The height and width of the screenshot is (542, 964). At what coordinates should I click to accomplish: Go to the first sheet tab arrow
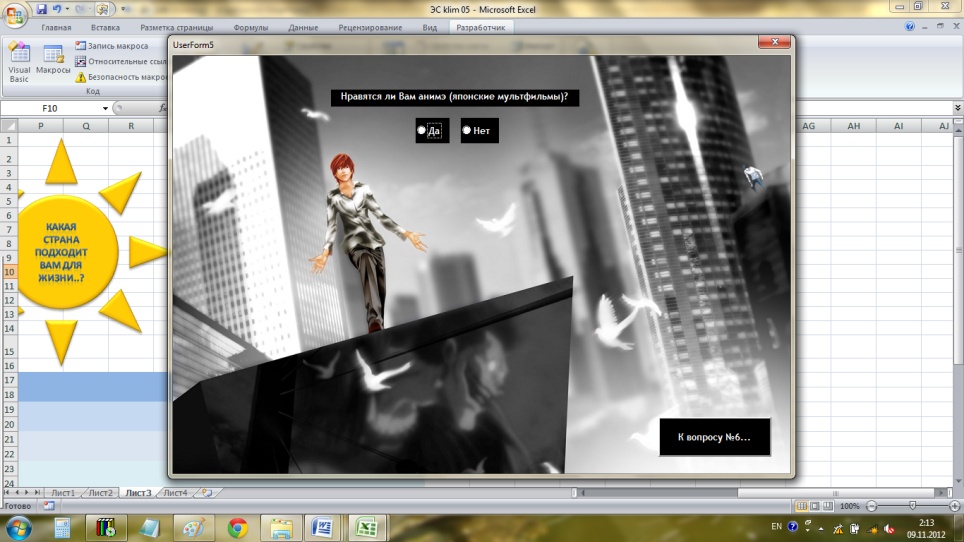coord(7,493)
